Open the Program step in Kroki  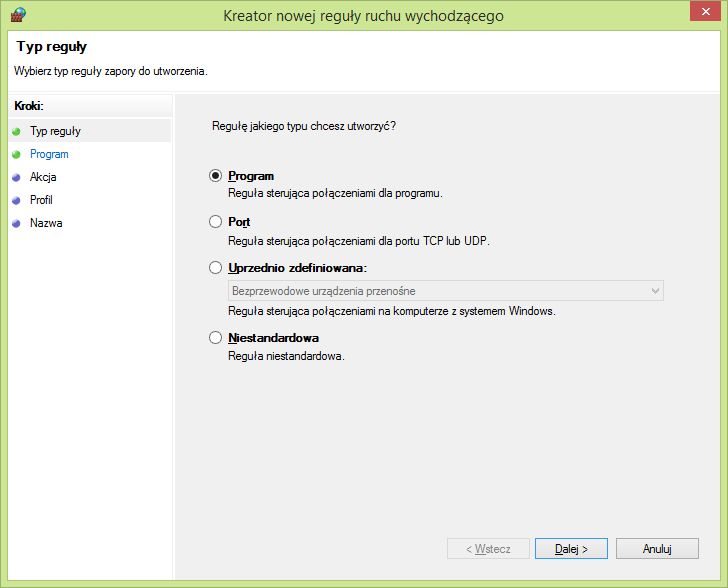[x=49, y=154]
